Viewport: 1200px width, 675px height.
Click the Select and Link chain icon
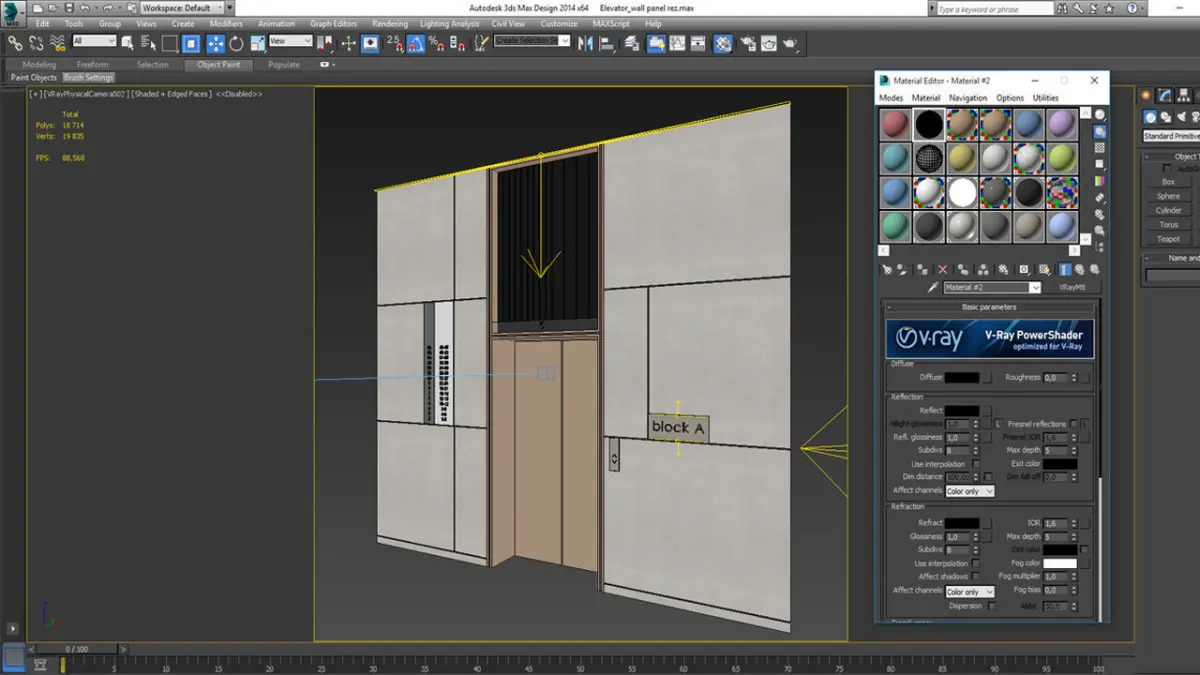click(14, 43)
